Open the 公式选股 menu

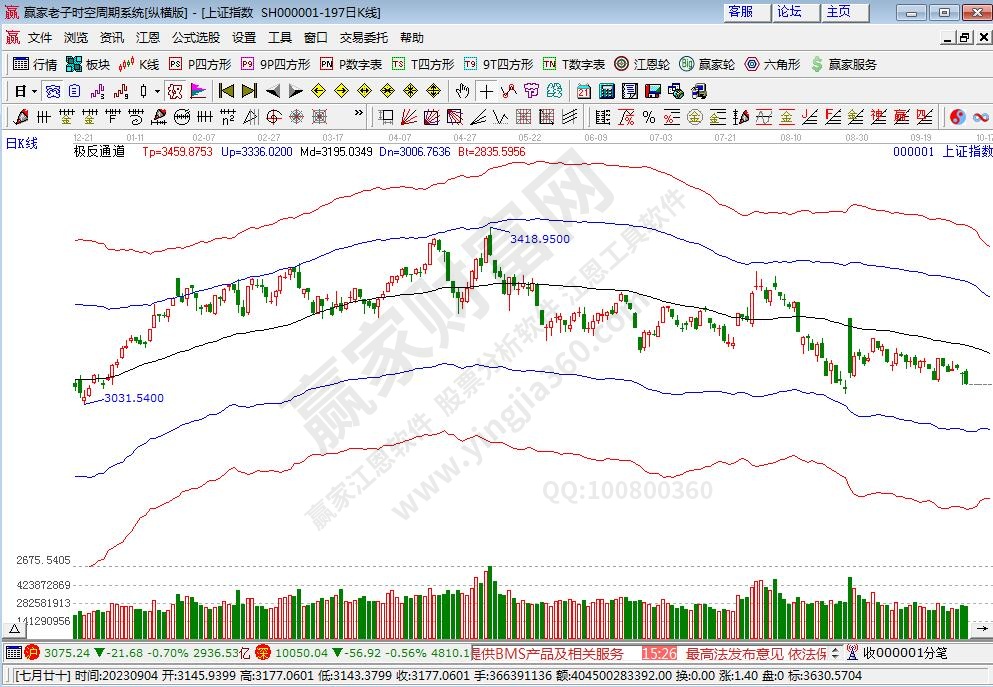point(196,37)
